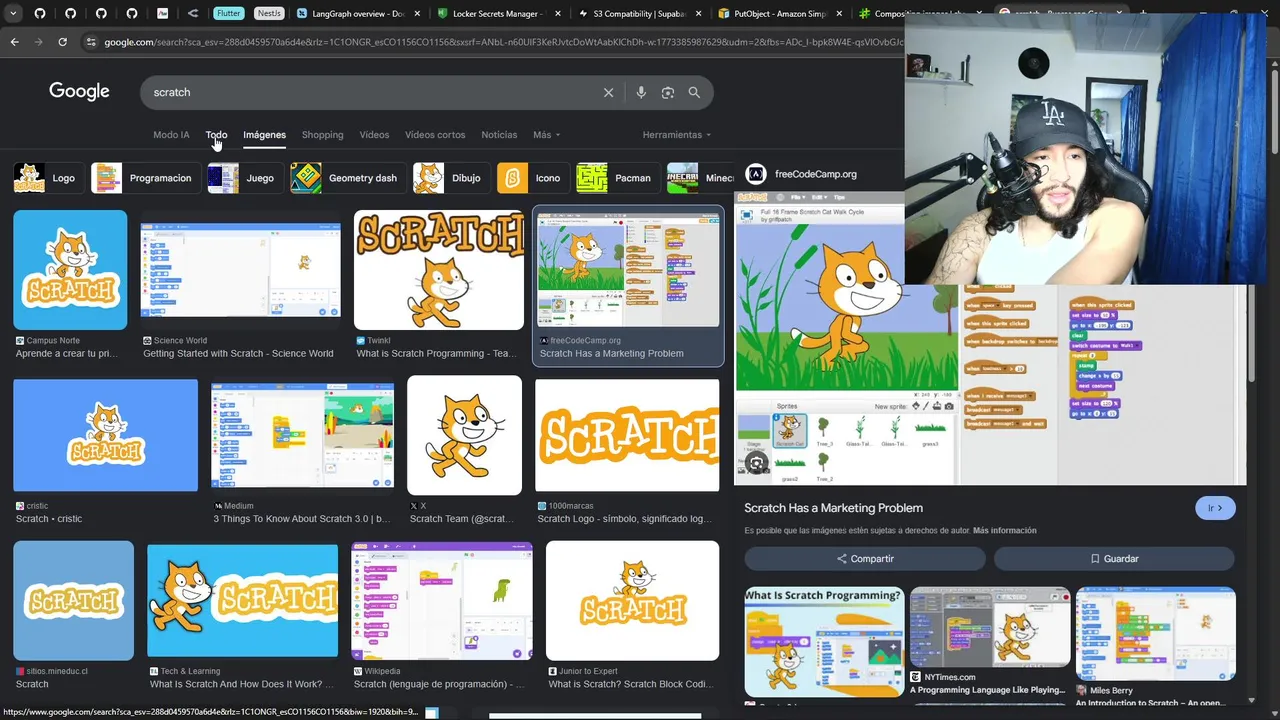Image resolution: width=1280 pixels, height=720 pixels.
Task: Open Science World Getting Started thumbnail
Action: point(240,270)
